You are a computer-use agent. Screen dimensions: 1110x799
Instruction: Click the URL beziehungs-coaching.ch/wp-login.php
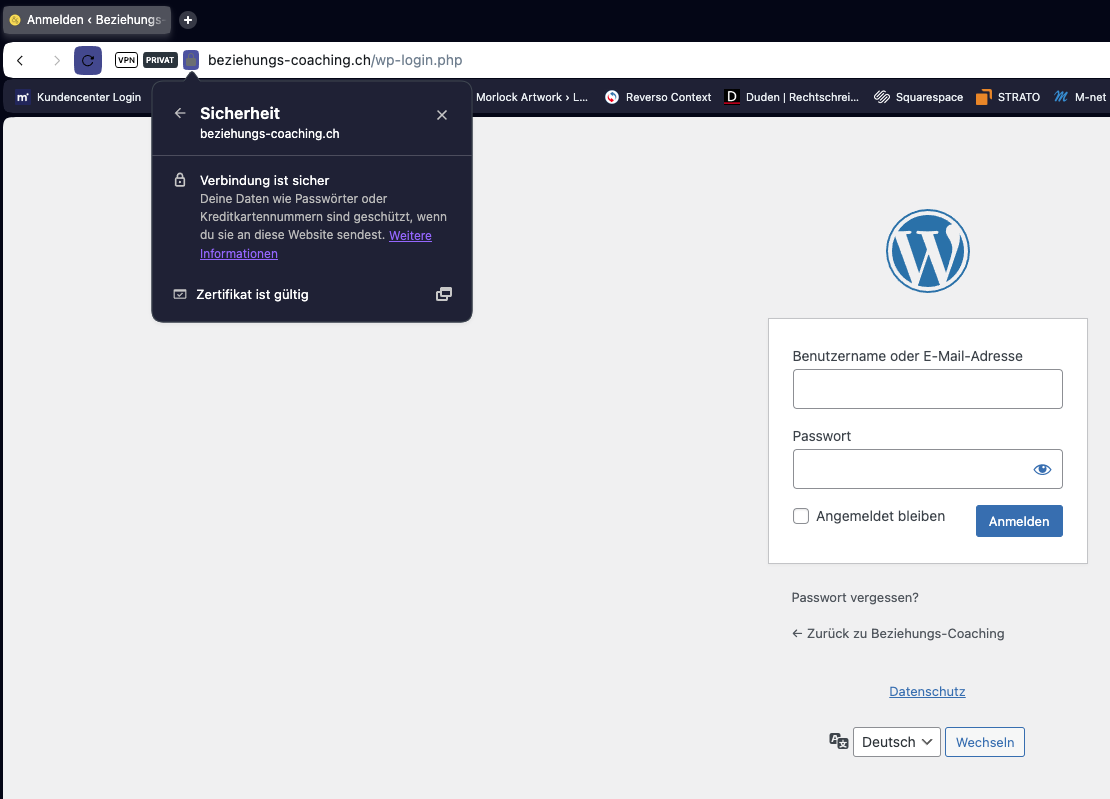pos(335,60)
